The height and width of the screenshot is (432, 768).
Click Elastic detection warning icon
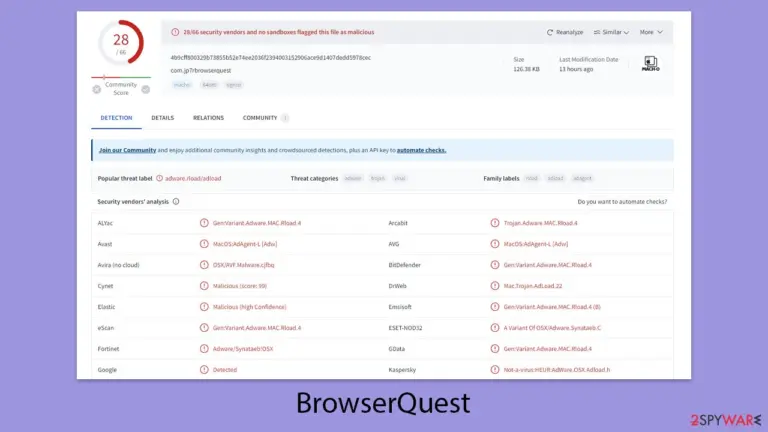[x=204, y=307]
